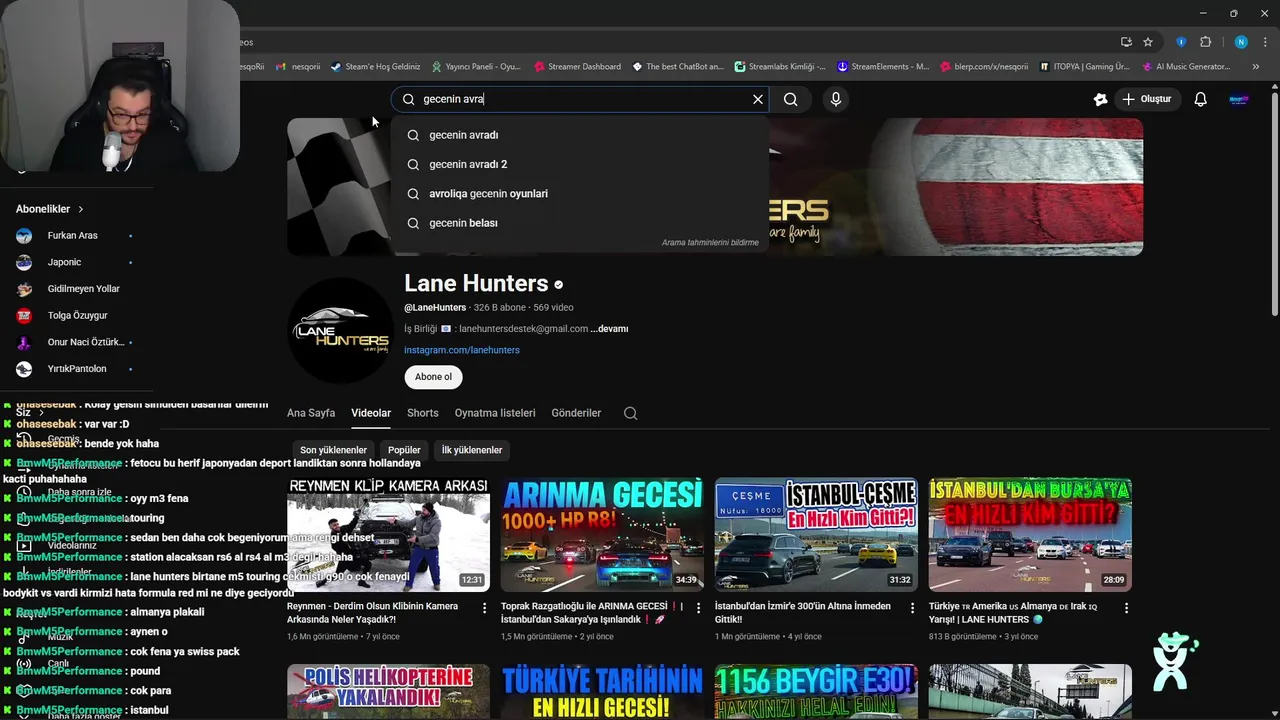Open instagram.com/lanehunters link
The image size is (1280, 720).
462,350
